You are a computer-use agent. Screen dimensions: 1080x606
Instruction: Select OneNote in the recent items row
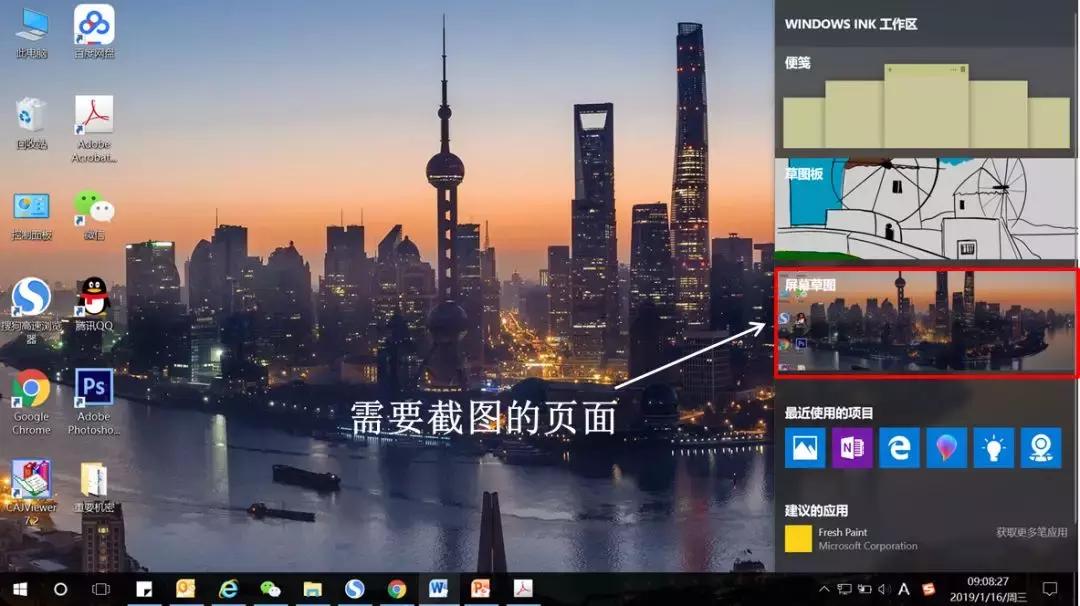(852, 447)
